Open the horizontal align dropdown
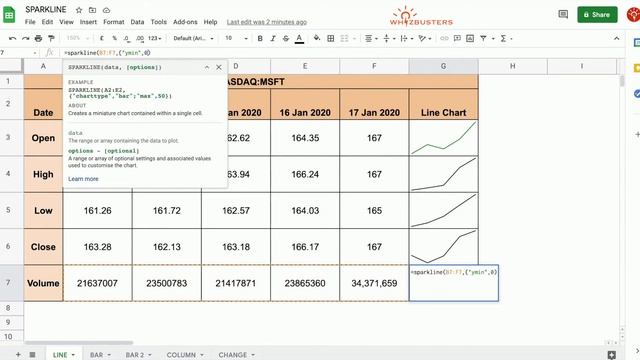The width and height of the screenshot is (640, 360). coord(371,38)
